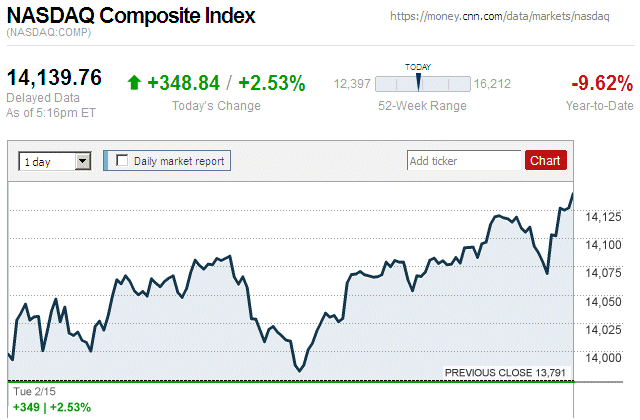Click the NASDAQ Composite Index title

(131, 17)
